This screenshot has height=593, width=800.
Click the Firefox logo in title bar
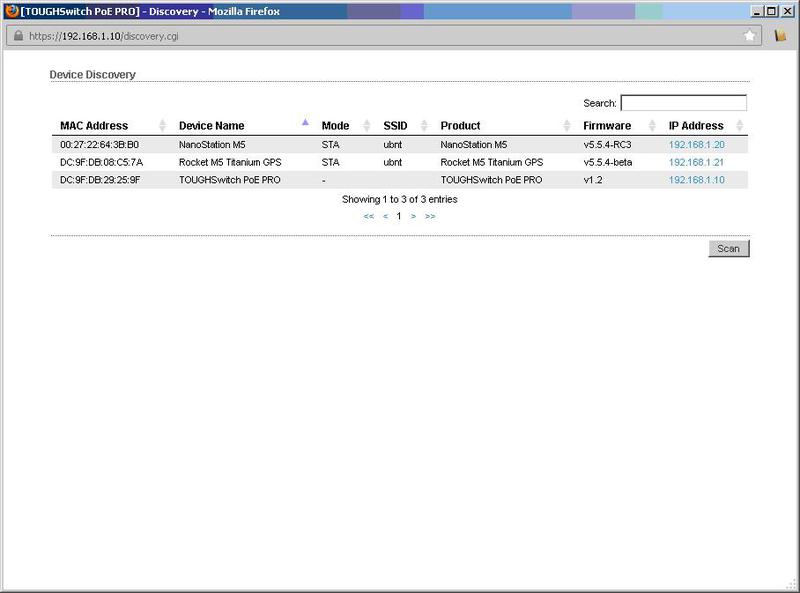click(x=12, y=11)
